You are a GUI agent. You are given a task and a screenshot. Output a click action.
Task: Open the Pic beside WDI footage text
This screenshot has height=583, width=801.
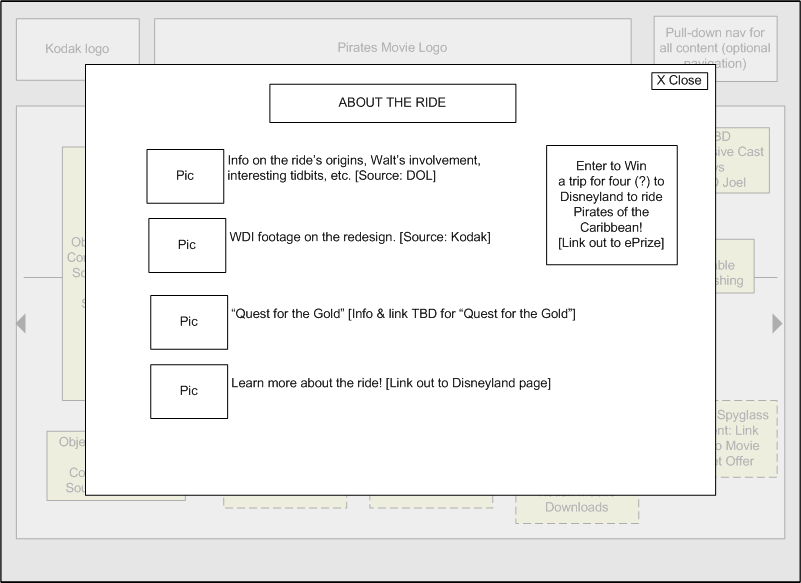187,245
